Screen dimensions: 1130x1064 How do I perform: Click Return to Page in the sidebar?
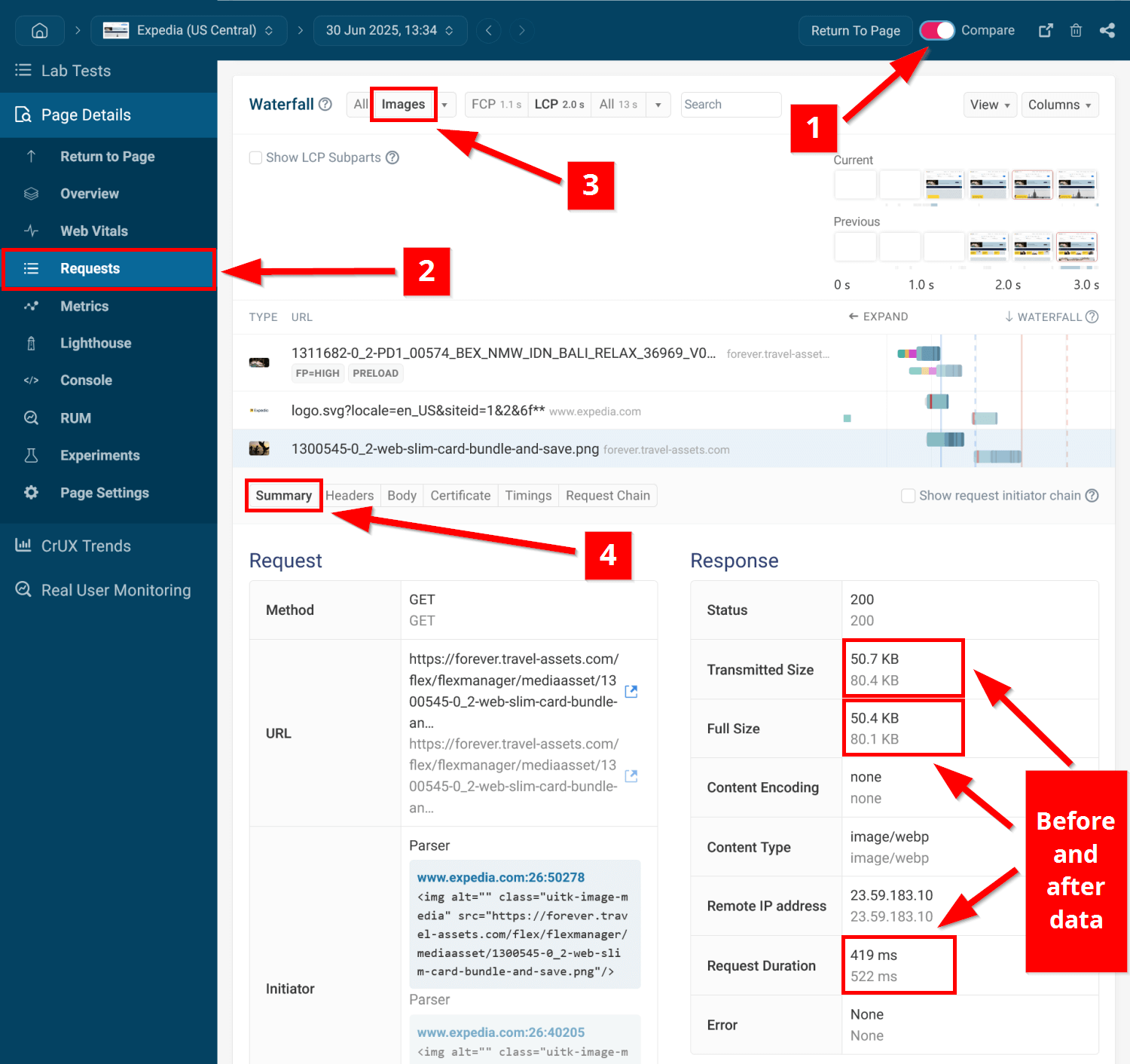[108, 156]
